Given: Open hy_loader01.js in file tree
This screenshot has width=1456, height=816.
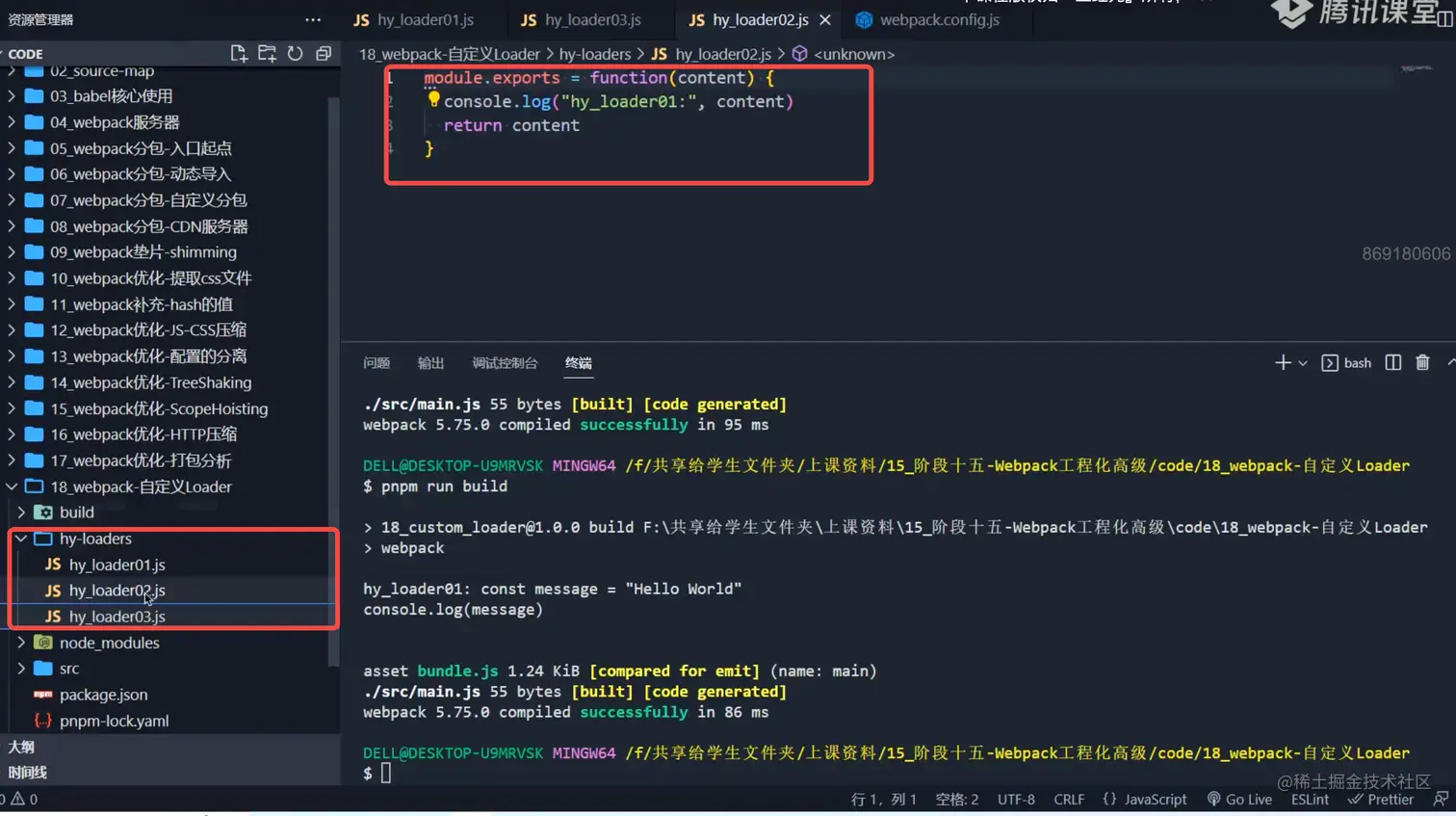Looking at the screenshot, I should 117,565.
